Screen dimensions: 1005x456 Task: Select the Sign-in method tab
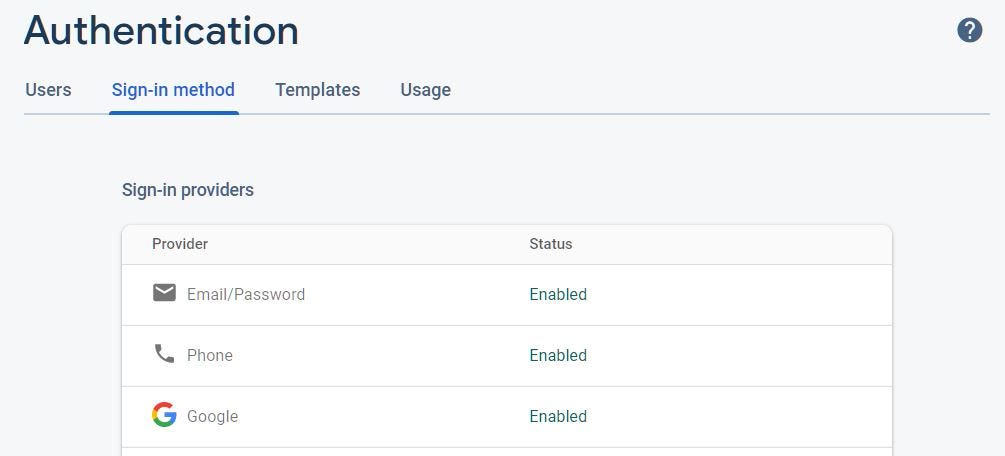click(x=173, y=90)
